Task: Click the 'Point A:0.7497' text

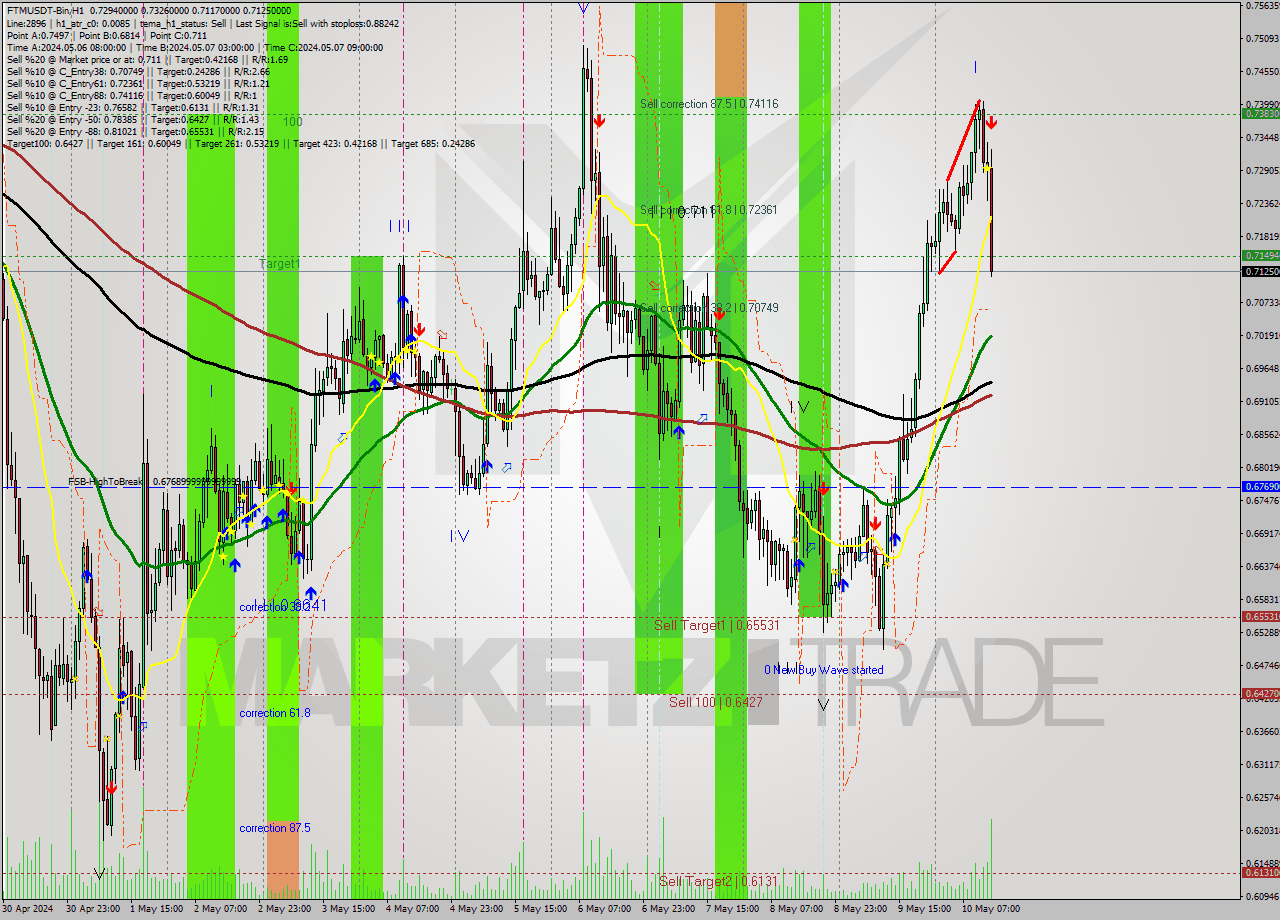Action: [x=39, y=35]
